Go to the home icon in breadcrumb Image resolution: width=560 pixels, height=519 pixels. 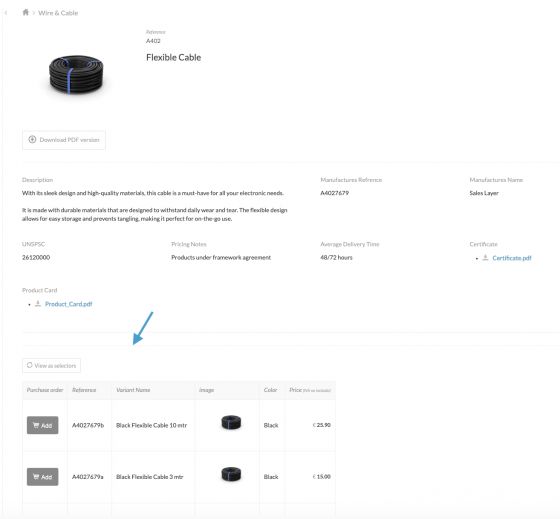25,13
